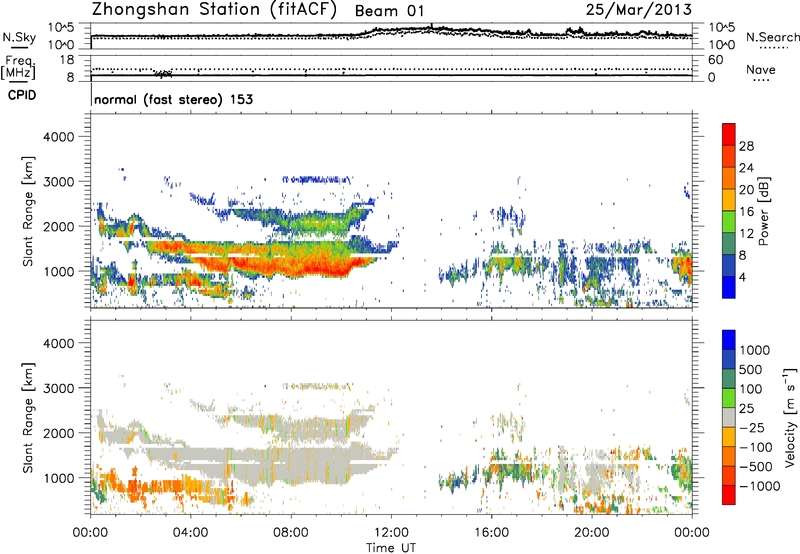Click the 'Velocity [m s⁻¹]' colorbar label
The image size is (800, 554).
pos(790,417)
